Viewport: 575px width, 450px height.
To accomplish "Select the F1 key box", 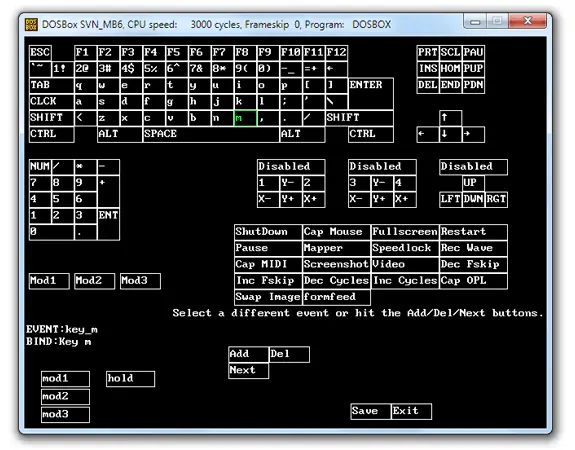I will (85, 52).
